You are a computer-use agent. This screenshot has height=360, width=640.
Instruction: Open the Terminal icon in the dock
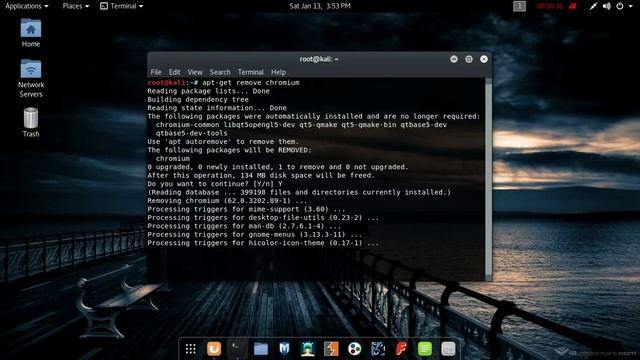click(x=237, y=349)
